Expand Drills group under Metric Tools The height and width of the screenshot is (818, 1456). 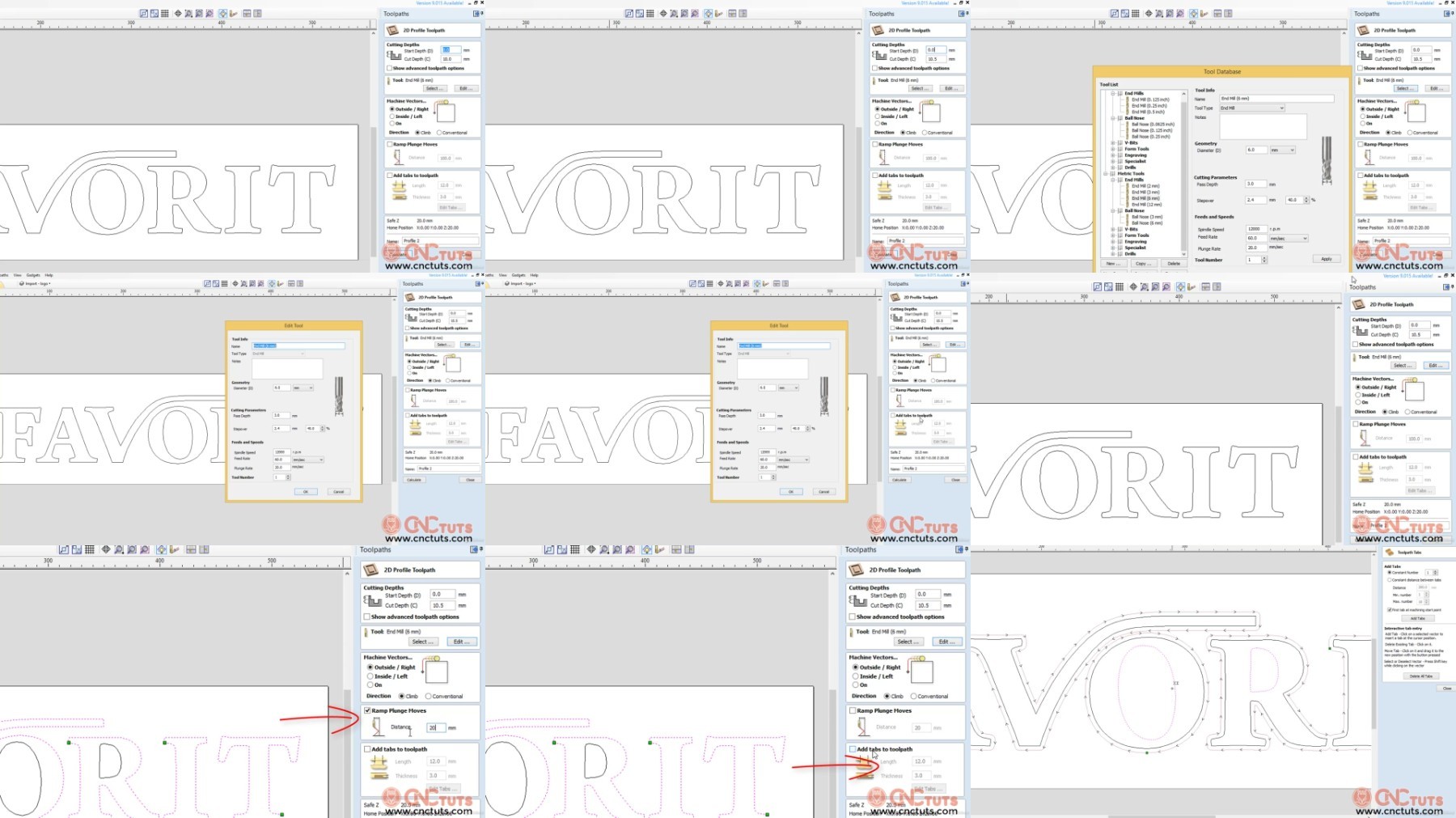[1113, 254]
